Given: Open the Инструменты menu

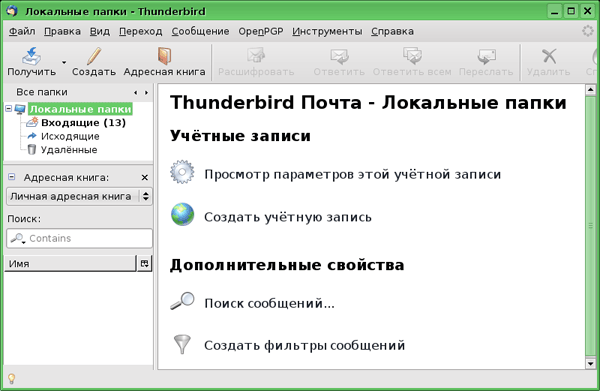Looking at the screenshot, I should click(327, 31).
